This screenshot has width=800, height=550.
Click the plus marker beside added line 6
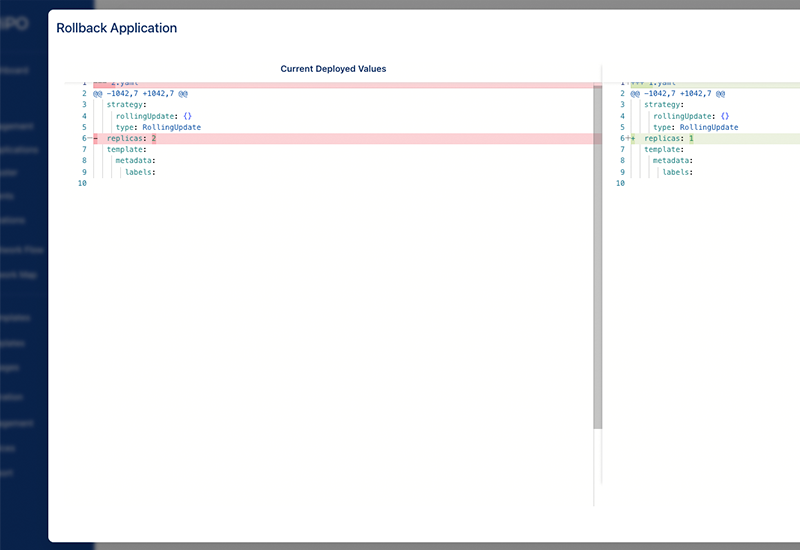pos(632,139)
